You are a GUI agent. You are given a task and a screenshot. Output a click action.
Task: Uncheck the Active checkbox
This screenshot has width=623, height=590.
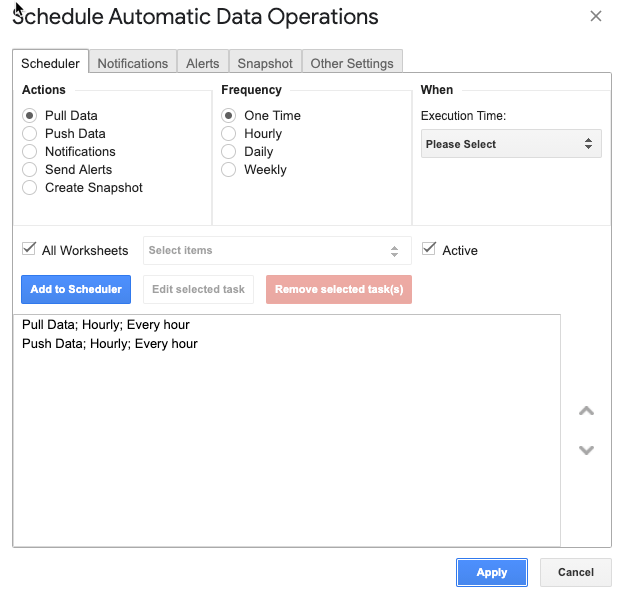tap(429, 249)
